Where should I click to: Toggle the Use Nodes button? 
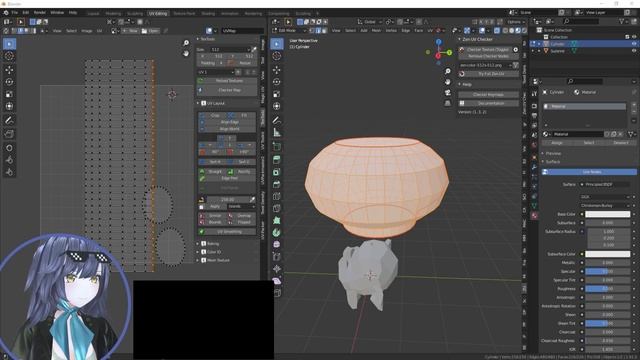click(x=589, y=172)
